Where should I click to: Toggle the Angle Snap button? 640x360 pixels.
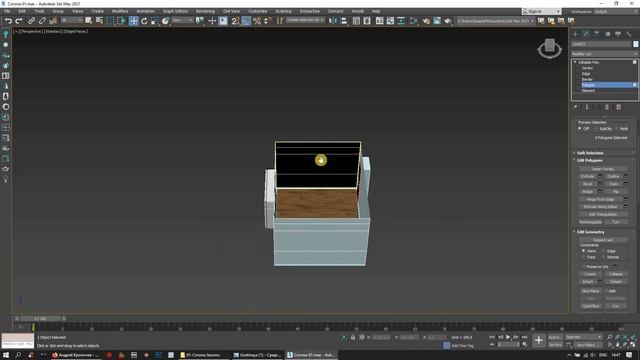pos(246,21)
